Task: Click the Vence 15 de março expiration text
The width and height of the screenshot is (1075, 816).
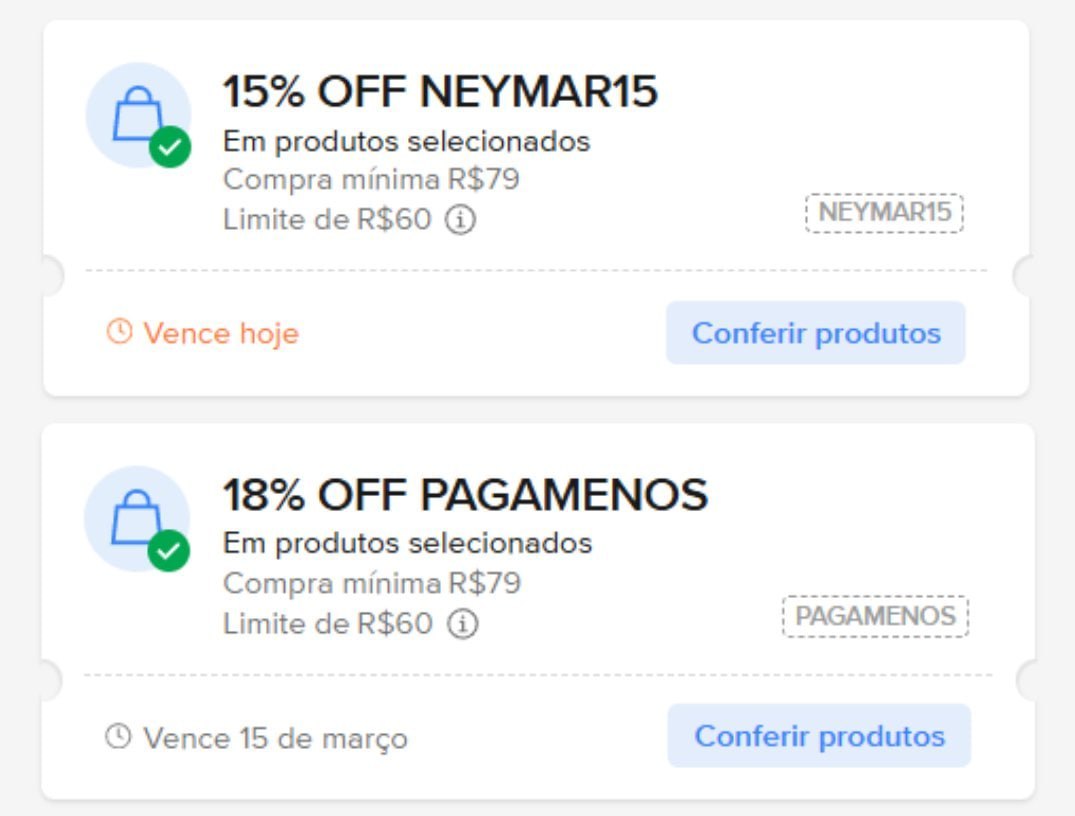Action: click(275, 739)
